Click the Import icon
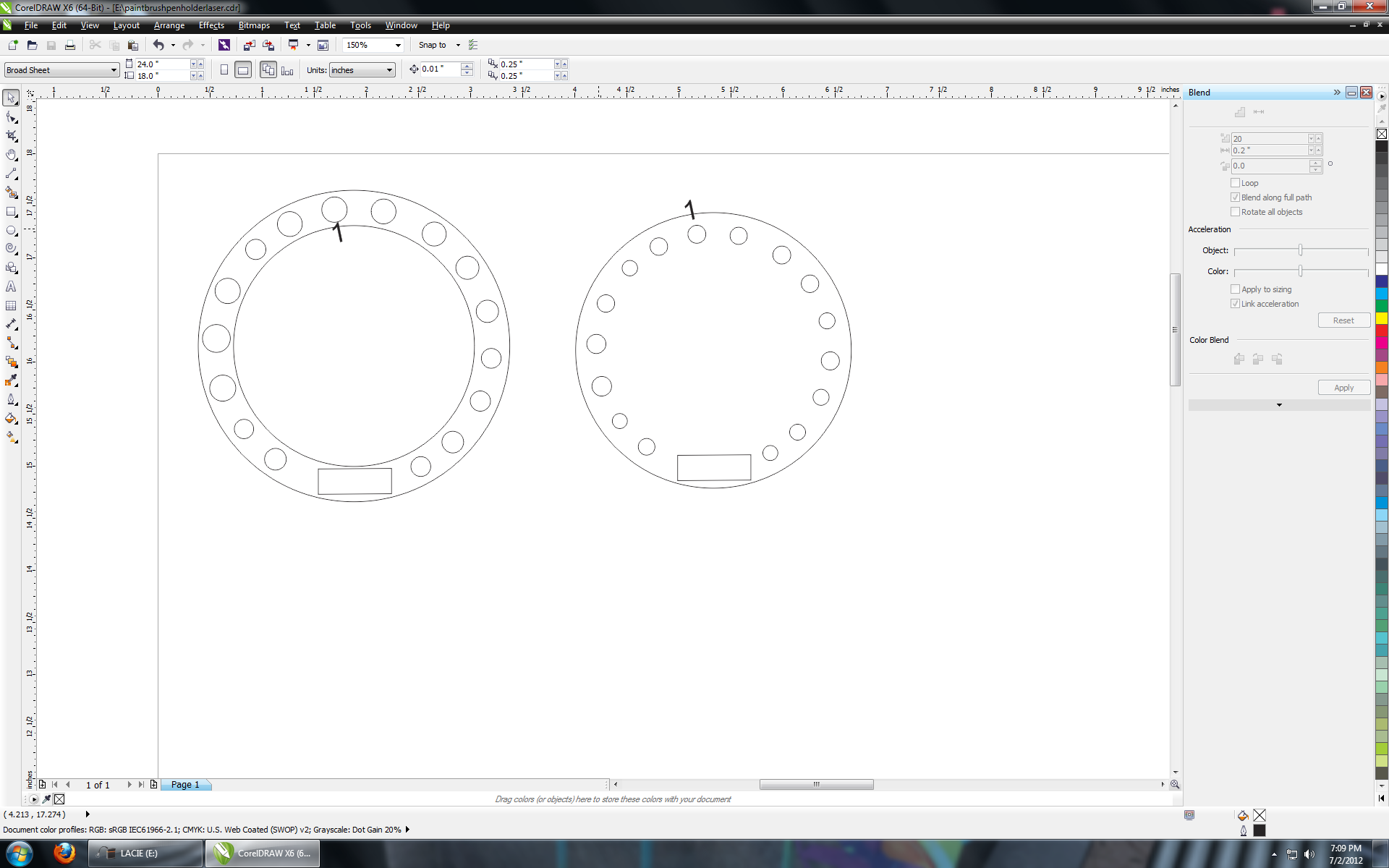The image size is (1389, 868). 249,45
